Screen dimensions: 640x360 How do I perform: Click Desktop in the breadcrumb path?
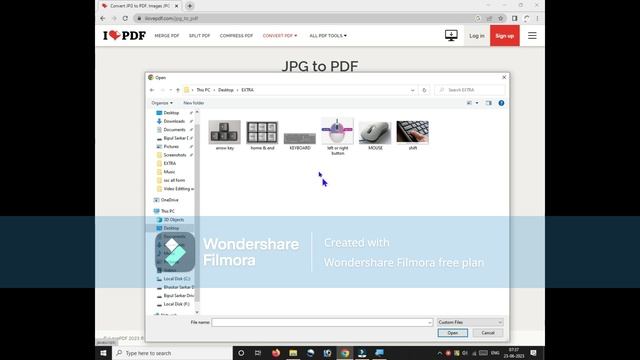(226, 90)
